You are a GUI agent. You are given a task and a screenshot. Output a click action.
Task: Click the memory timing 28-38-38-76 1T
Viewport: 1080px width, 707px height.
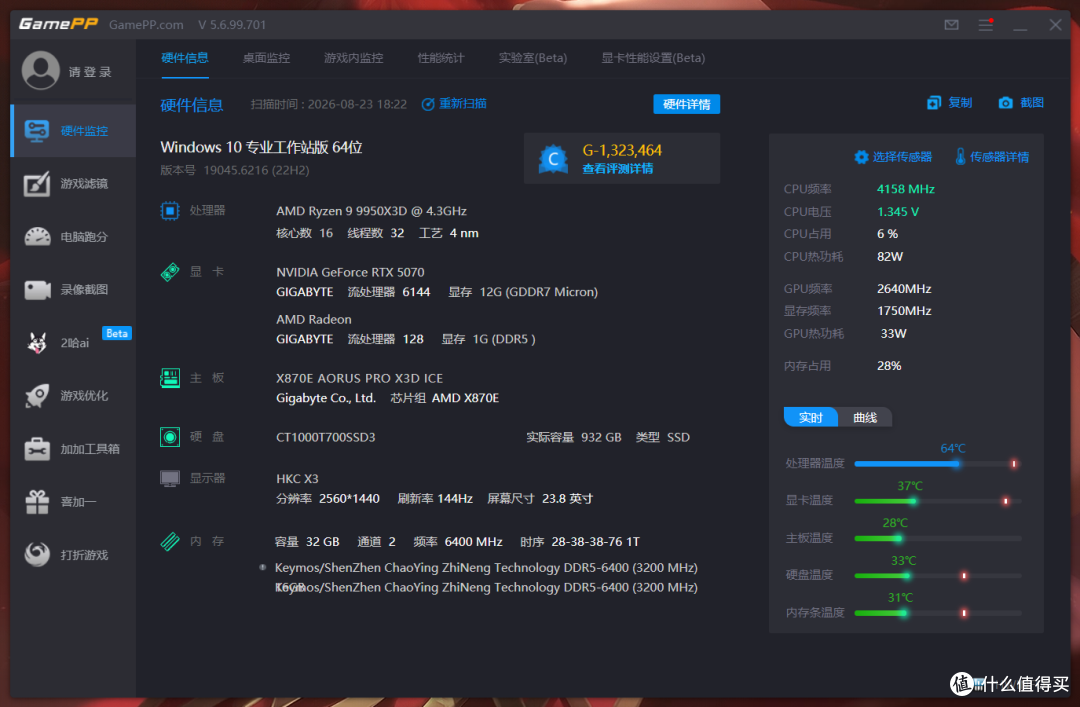pyautogui.click(x=595, y=542)
